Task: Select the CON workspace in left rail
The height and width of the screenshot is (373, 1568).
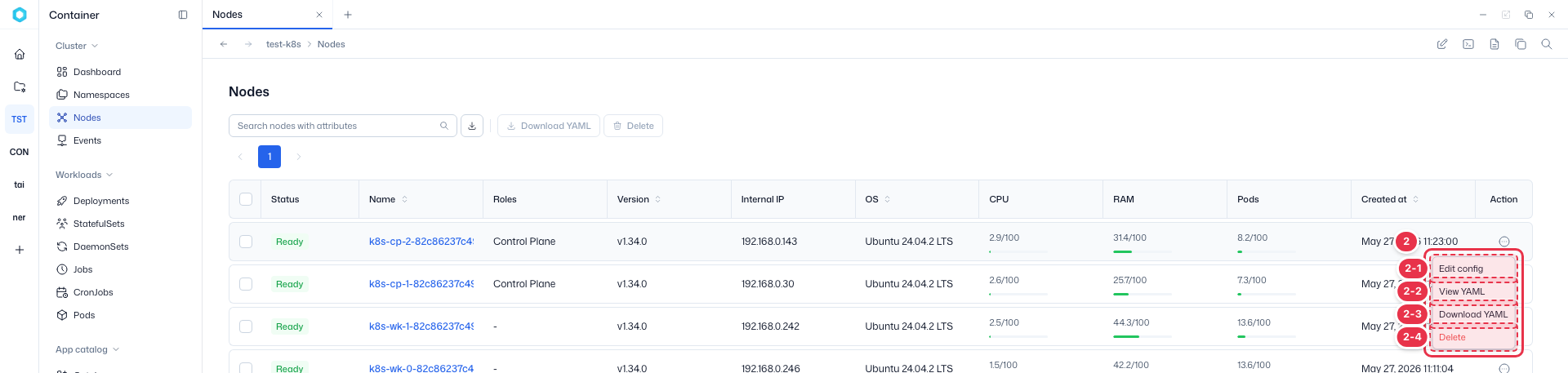Action: click(x=20, y=152)
